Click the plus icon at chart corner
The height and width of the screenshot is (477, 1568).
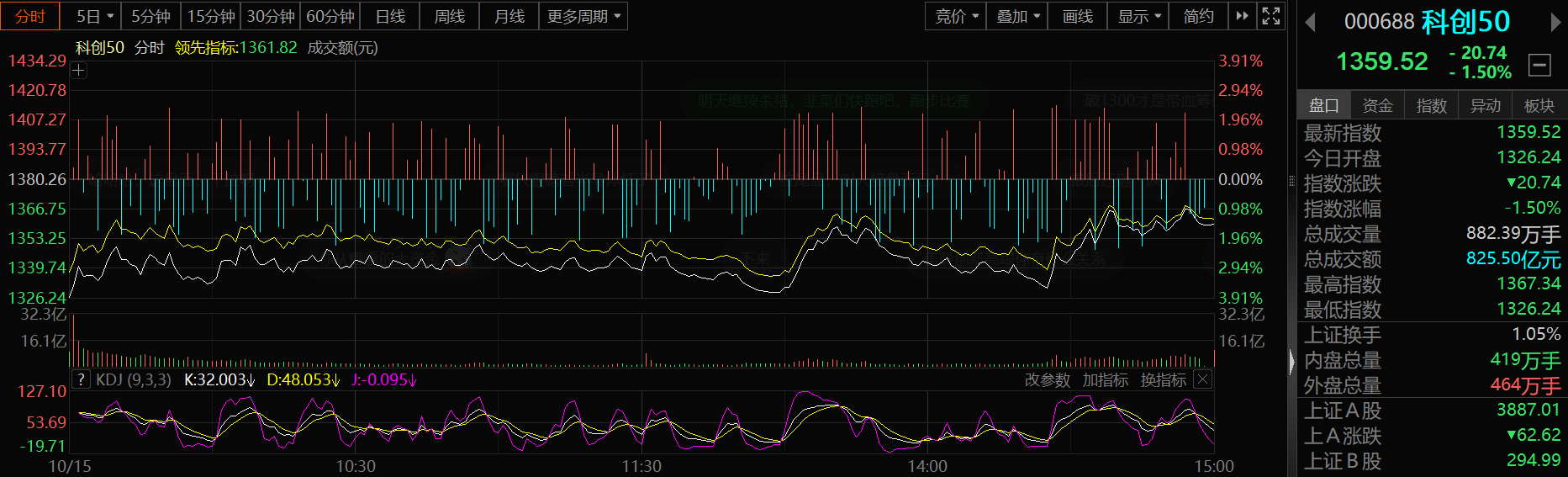pos(79,71)
